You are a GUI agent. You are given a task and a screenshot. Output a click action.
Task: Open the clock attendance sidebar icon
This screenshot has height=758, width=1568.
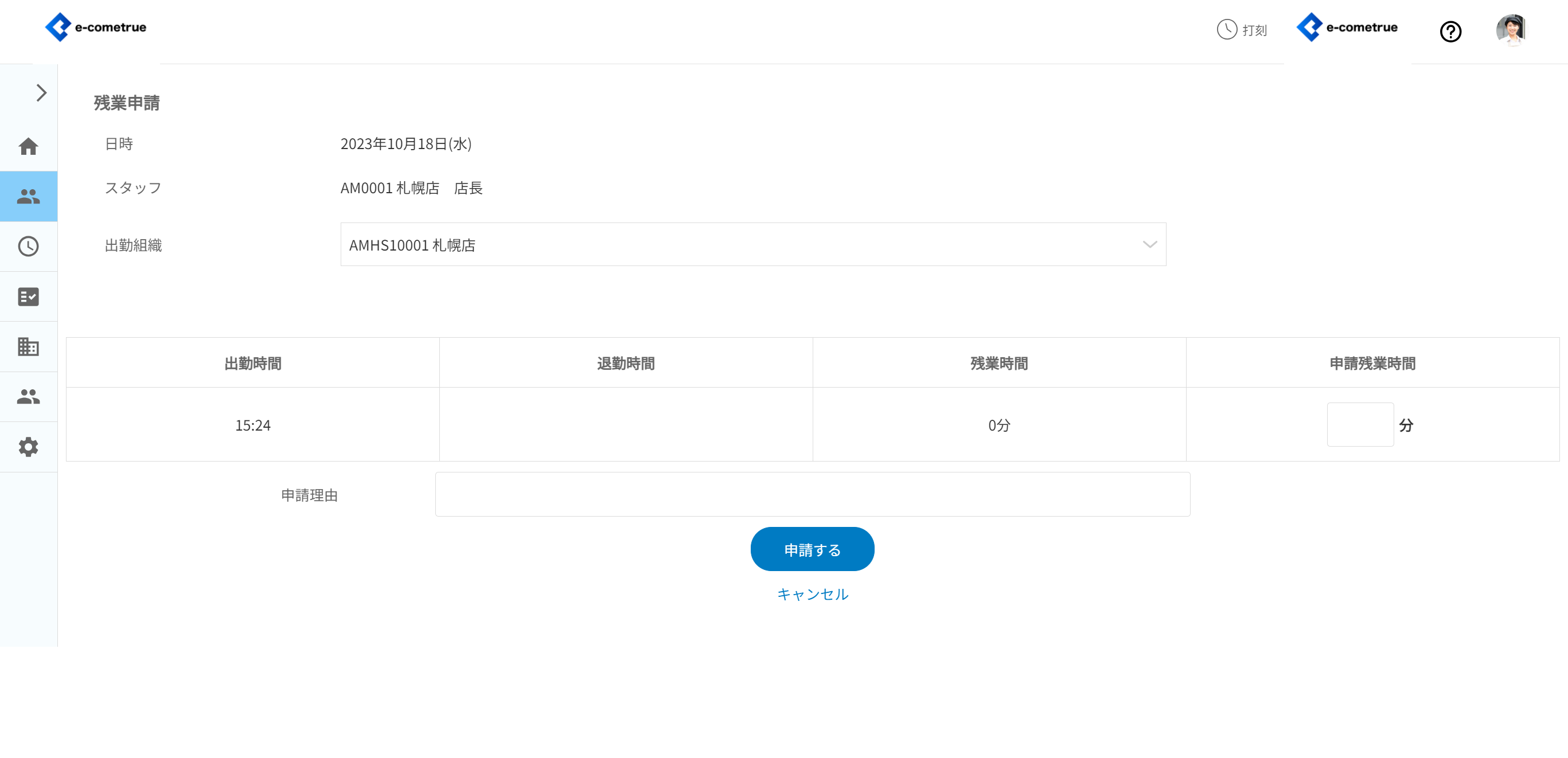point(28,247)
